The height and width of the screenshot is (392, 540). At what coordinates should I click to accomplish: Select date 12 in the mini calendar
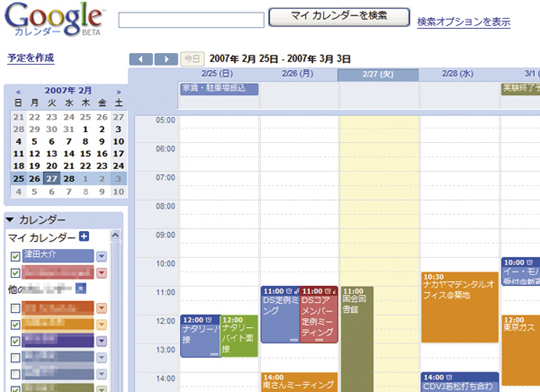click(34, 154)
